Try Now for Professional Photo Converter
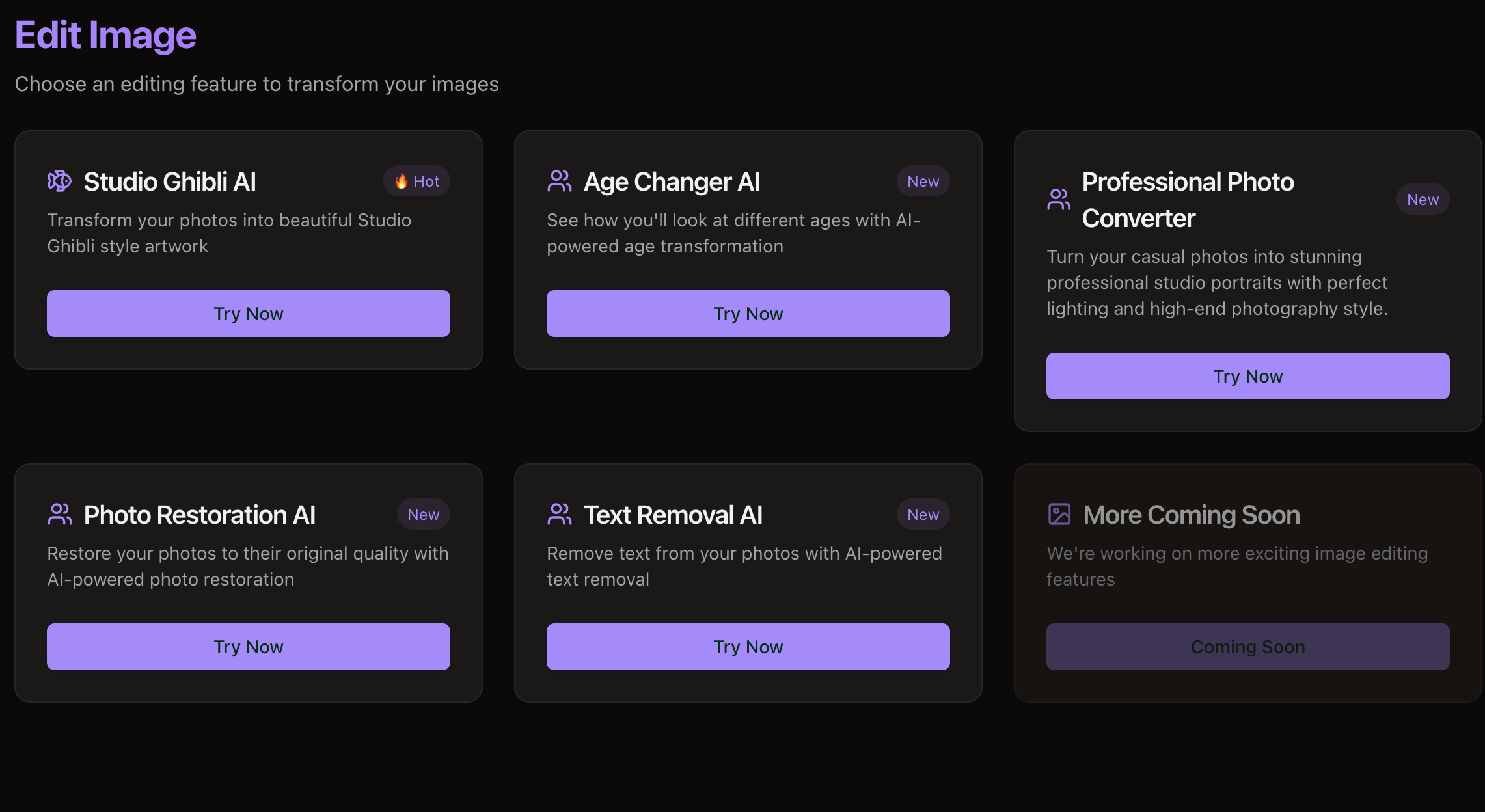Viewport: 1485px width, 812px height. point(1248,376)
